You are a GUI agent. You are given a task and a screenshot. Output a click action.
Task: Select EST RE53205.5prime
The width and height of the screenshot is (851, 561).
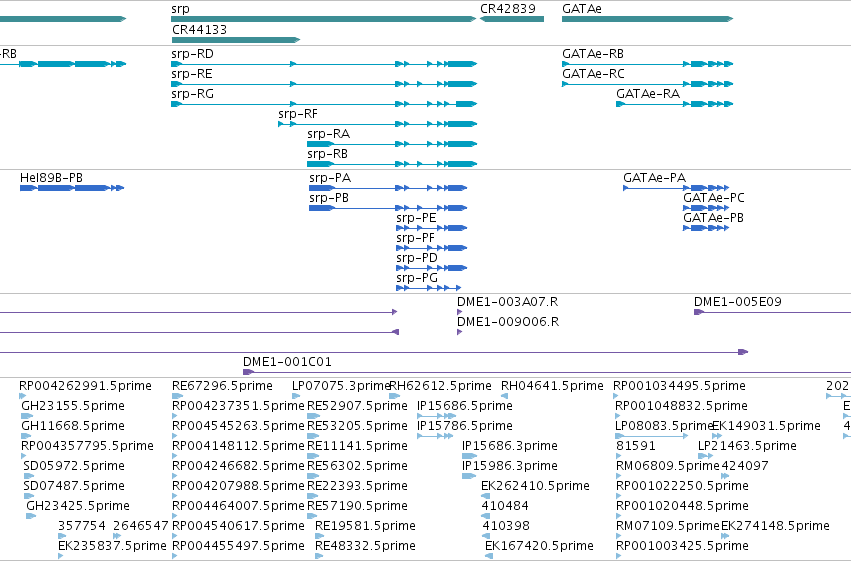tap(313, 436)
